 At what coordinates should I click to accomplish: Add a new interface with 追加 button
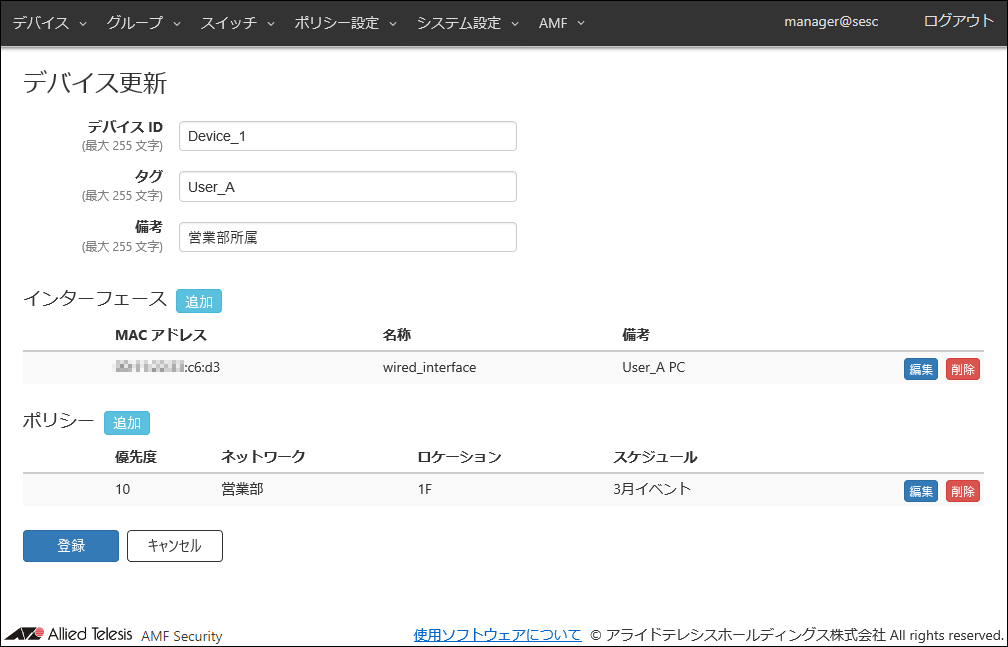(x=198, y=301)
